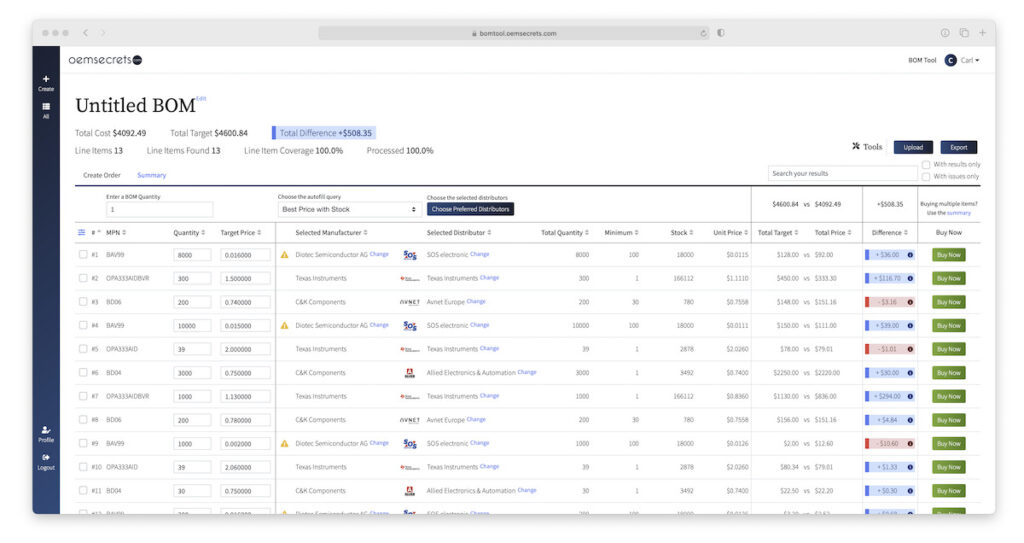The image size is (1024, 543).
Task: Click the info icon for -$1.01 difference
Action: tap(910, 349)
